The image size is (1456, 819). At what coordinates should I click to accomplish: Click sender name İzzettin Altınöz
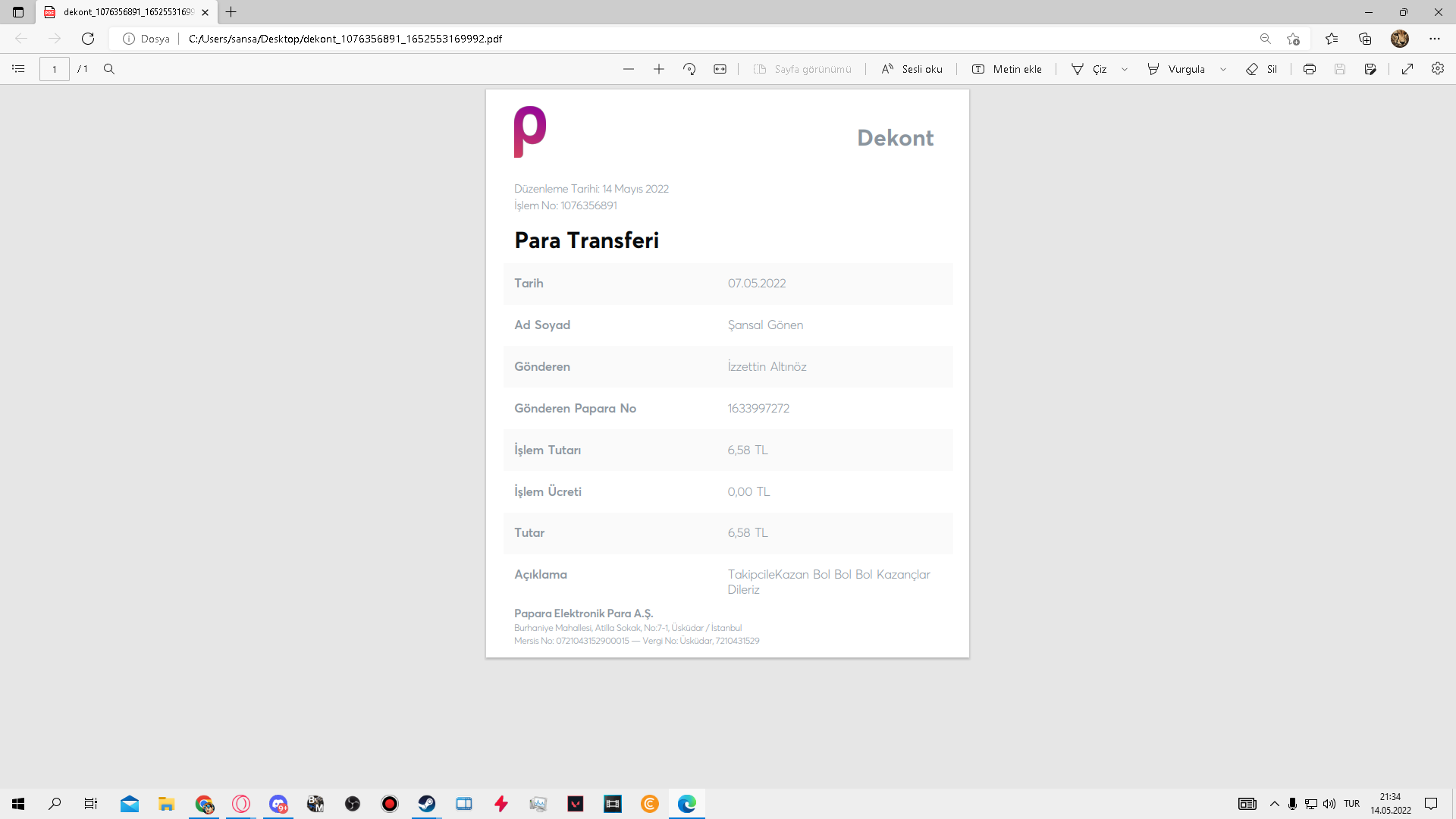click(767, 366)
